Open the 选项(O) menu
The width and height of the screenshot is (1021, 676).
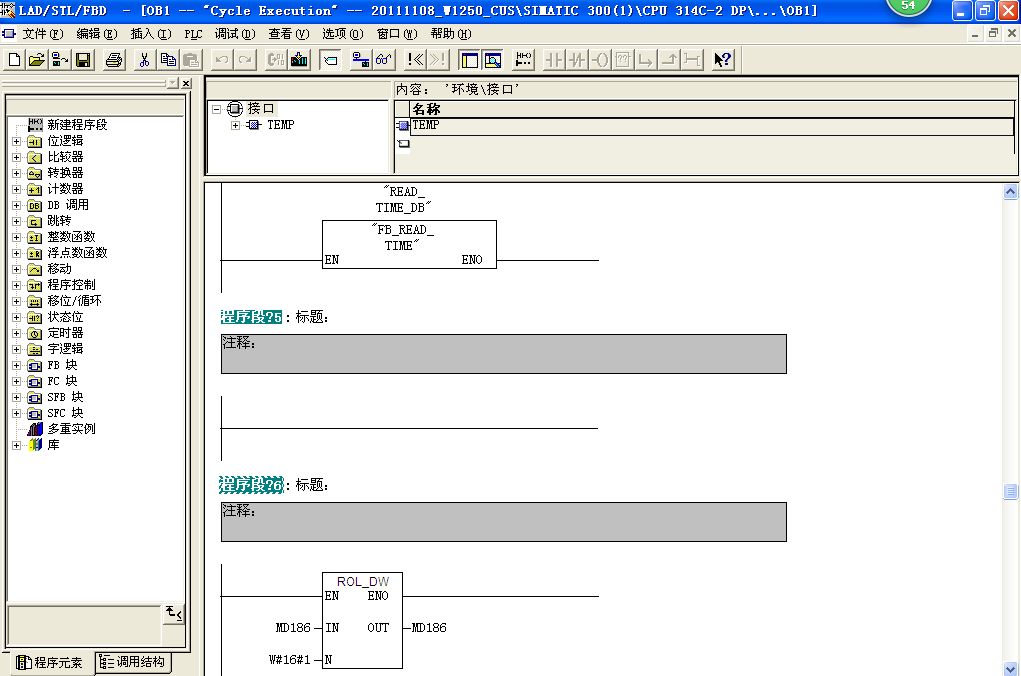[x=341, y=34]
